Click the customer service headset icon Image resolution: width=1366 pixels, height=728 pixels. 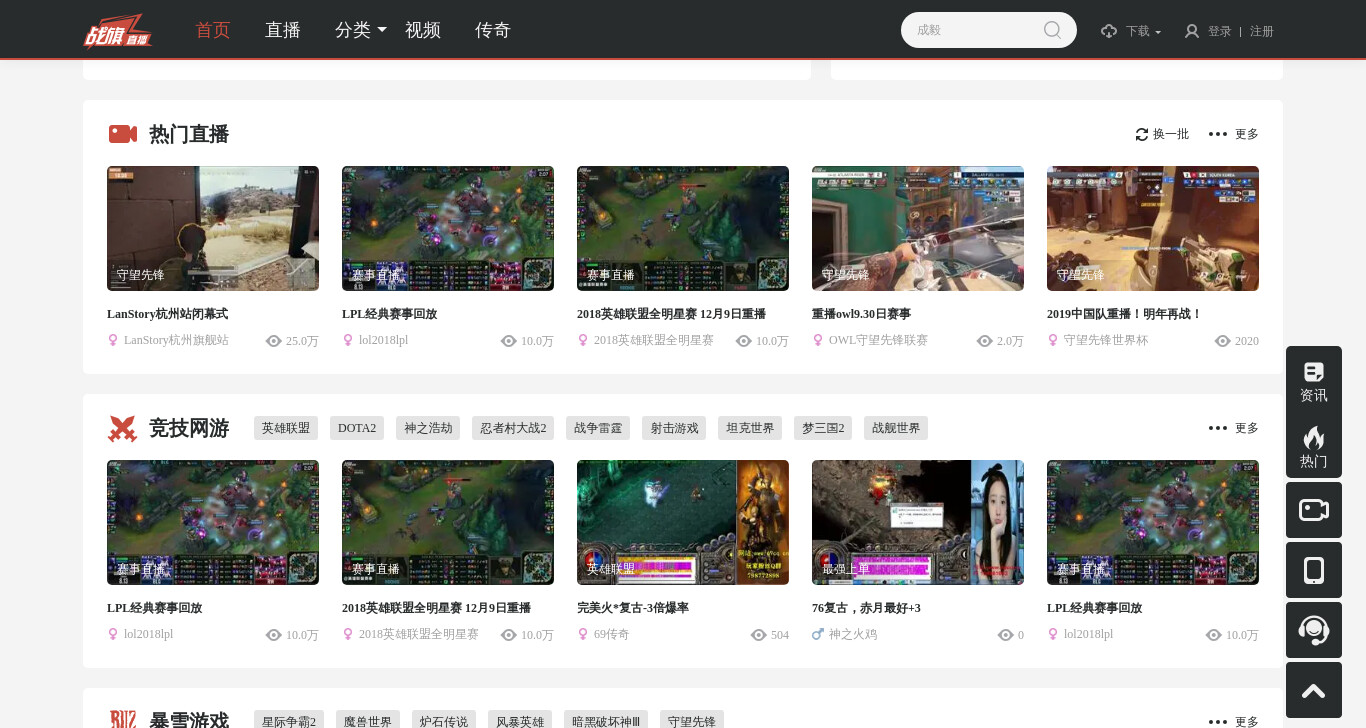coord(1314,630)
